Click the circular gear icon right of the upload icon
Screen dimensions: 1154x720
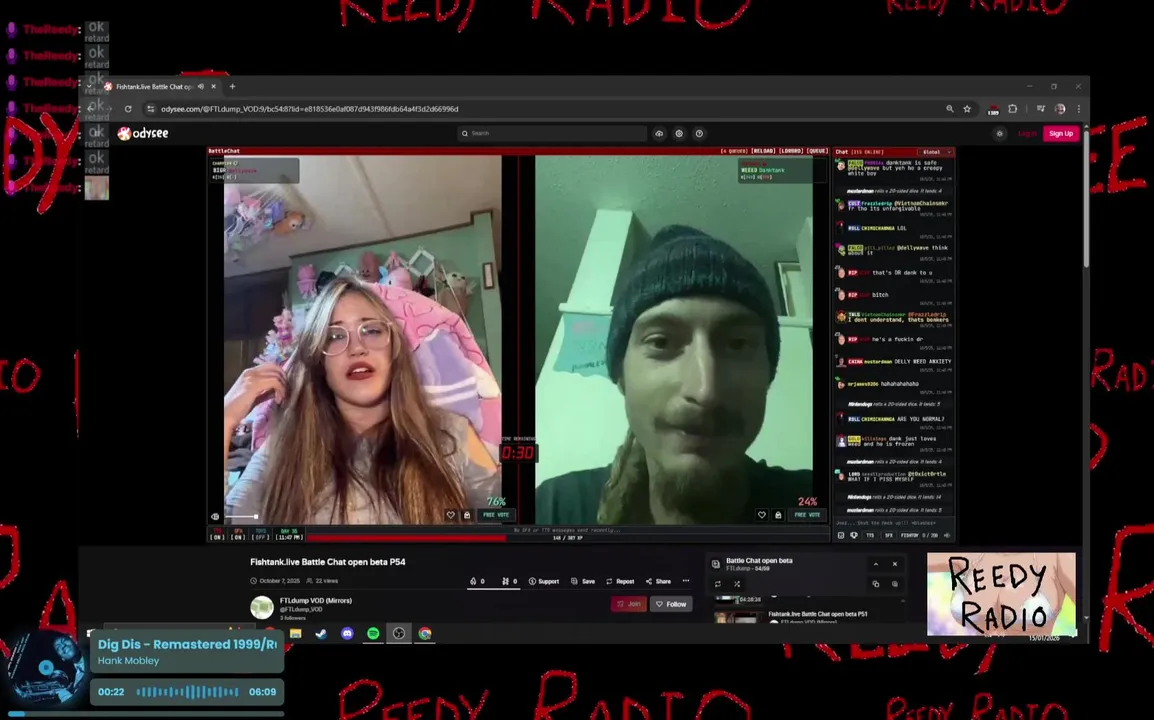679,133
